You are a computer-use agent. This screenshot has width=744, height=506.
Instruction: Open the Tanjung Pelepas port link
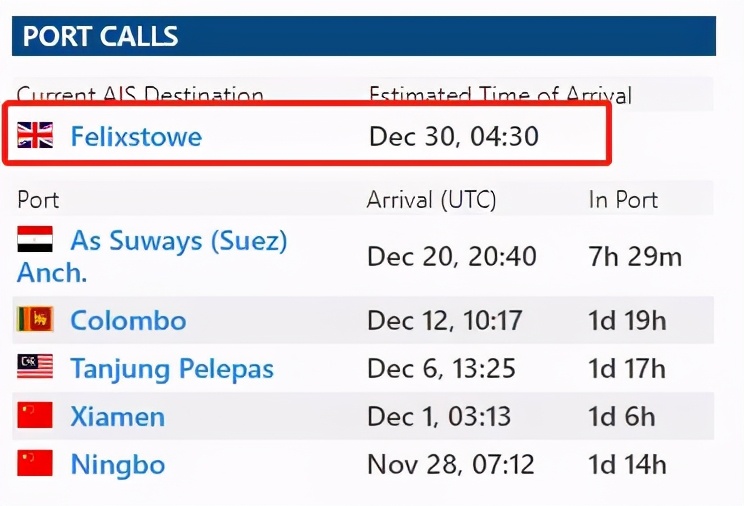pyautogui.click(x=172, y=369)
